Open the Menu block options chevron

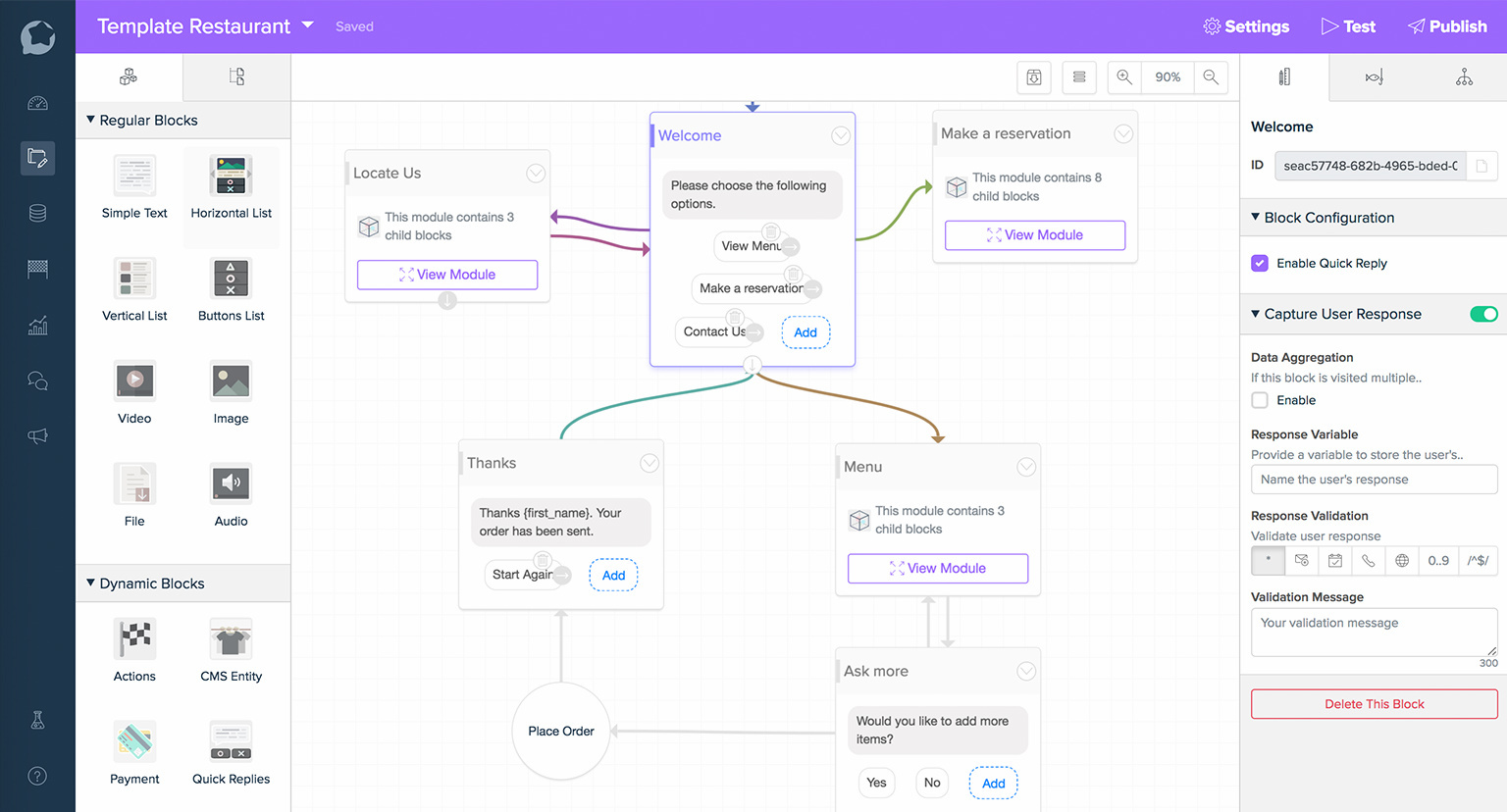coord(1026,467)
